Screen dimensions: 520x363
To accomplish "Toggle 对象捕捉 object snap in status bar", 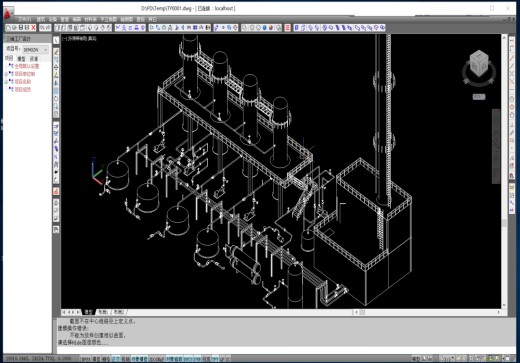I will [139, 359].
